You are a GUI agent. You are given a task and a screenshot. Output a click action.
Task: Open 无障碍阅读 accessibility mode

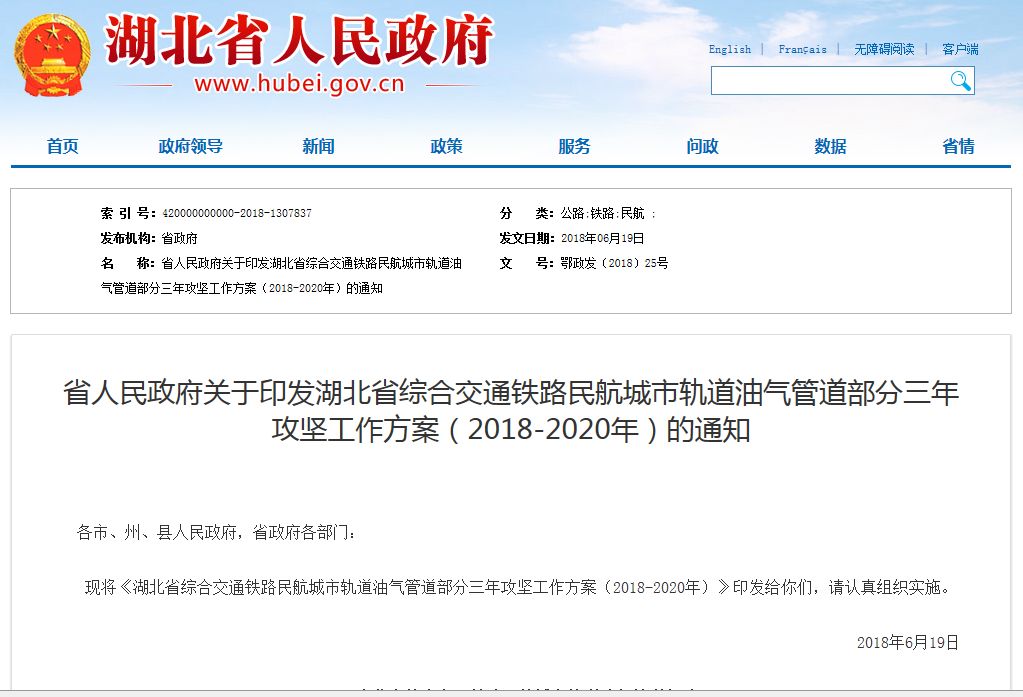(883, 49)
